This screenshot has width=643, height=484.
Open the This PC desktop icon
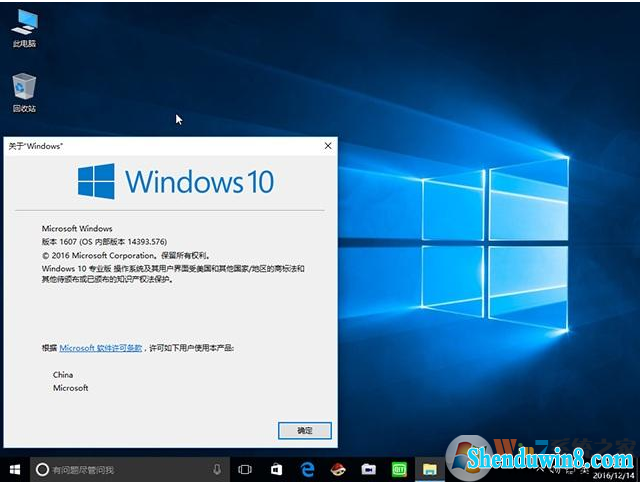(x=24, y=28)
